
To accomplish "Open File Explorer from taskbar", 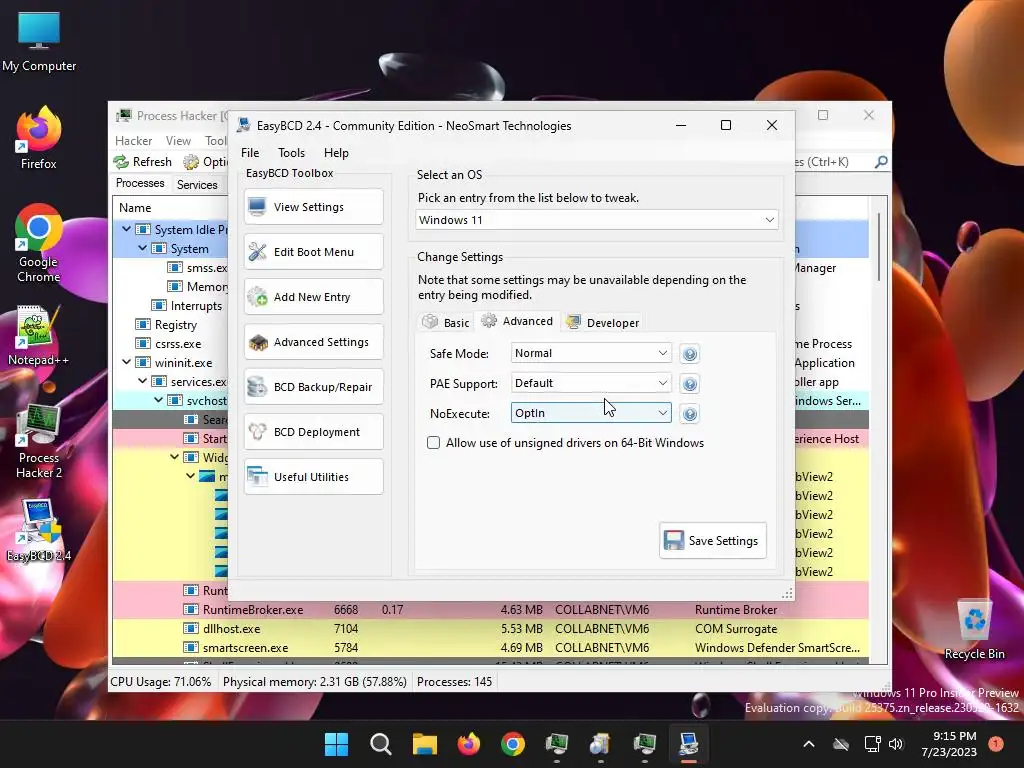I will pyautogui.click(x=424, y=744).
